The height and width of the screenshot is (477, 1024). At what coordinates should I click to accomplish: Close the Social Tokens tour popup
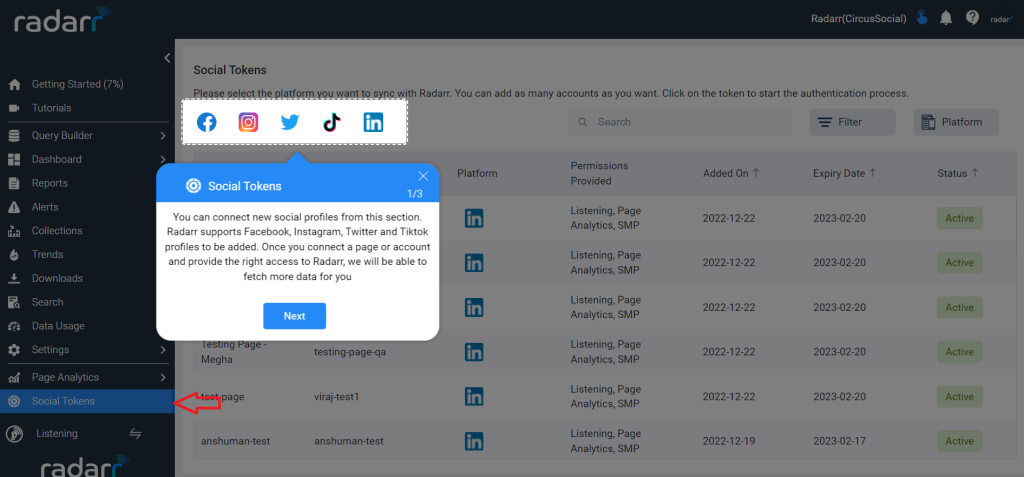tap(423, 176)
